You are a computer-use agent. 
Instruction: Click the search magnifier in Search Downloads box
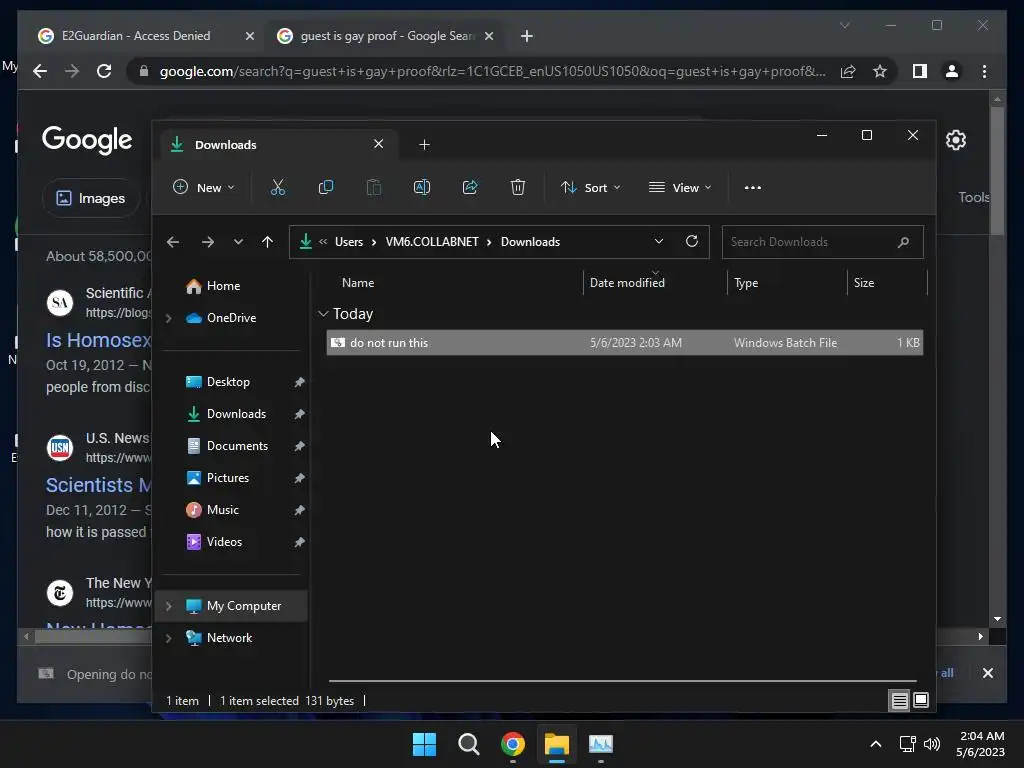tap(903, 242)
